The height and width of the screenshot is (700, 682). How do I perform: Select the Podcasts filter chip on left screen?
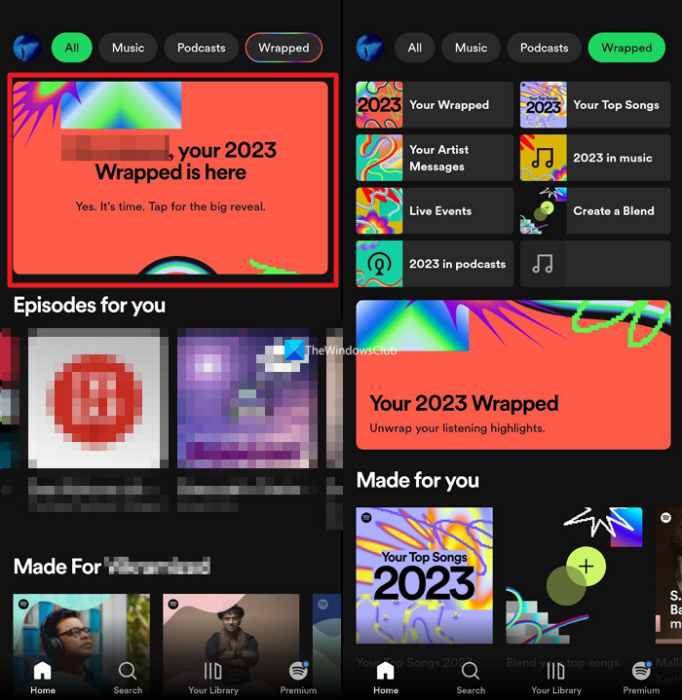[201, 47]
